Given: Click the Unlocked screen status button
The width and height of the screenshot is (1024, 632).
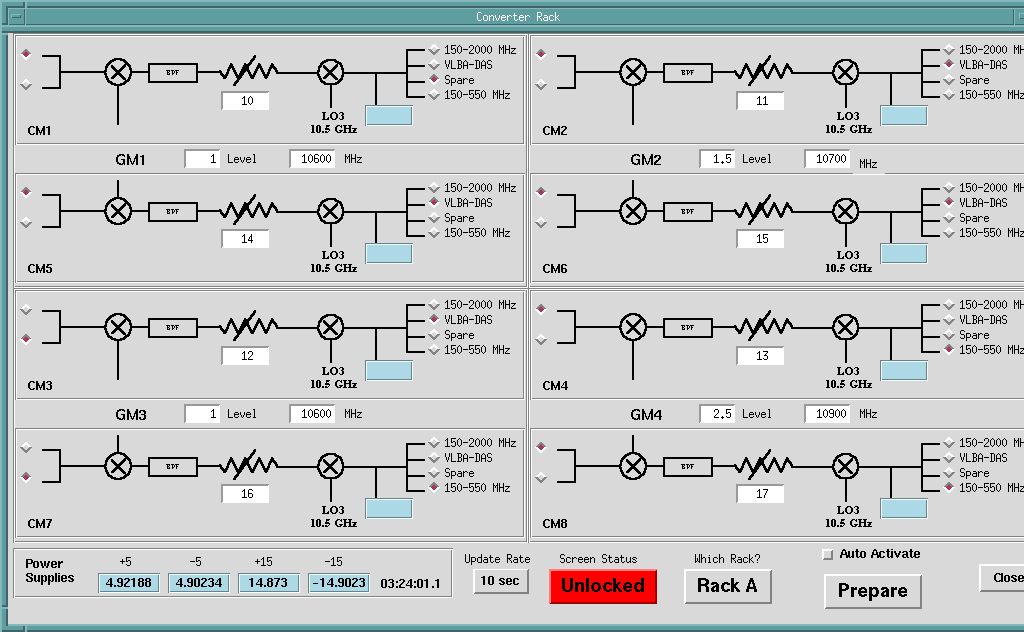Looking at the screenshot, I should point(603,586).
